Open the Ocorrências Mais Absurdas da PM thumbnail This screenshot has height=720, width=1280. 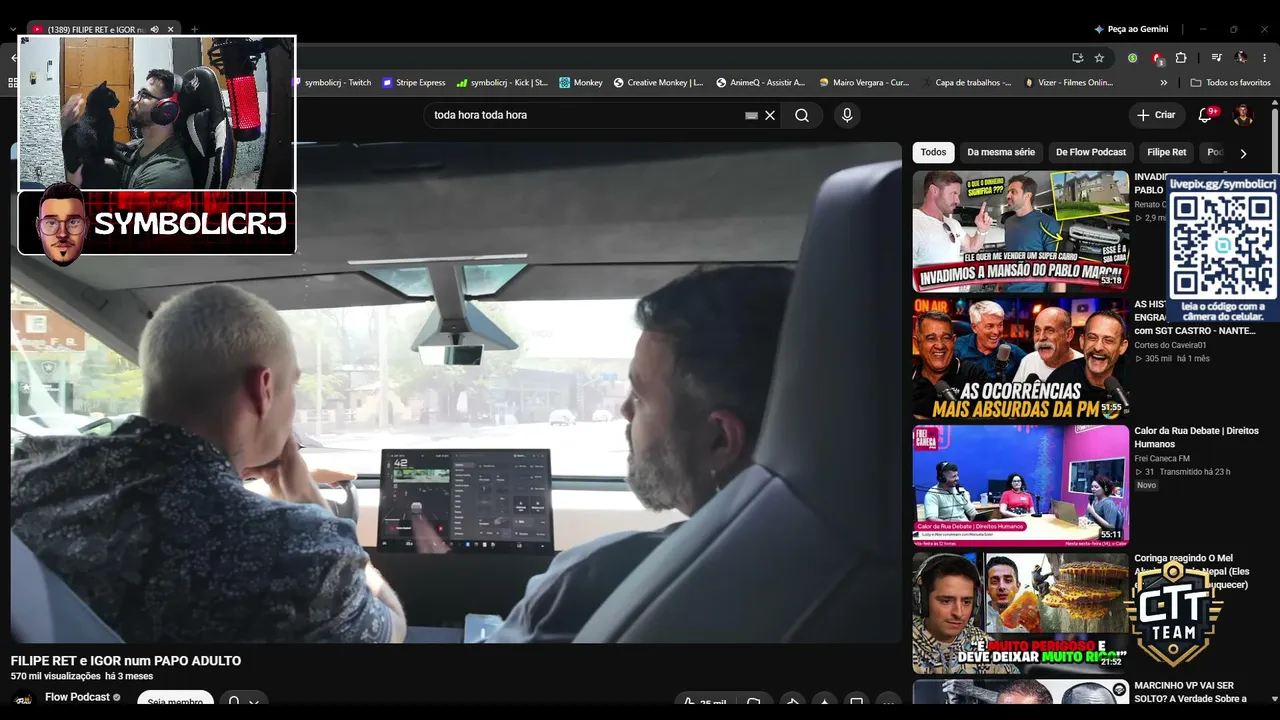1020,358
